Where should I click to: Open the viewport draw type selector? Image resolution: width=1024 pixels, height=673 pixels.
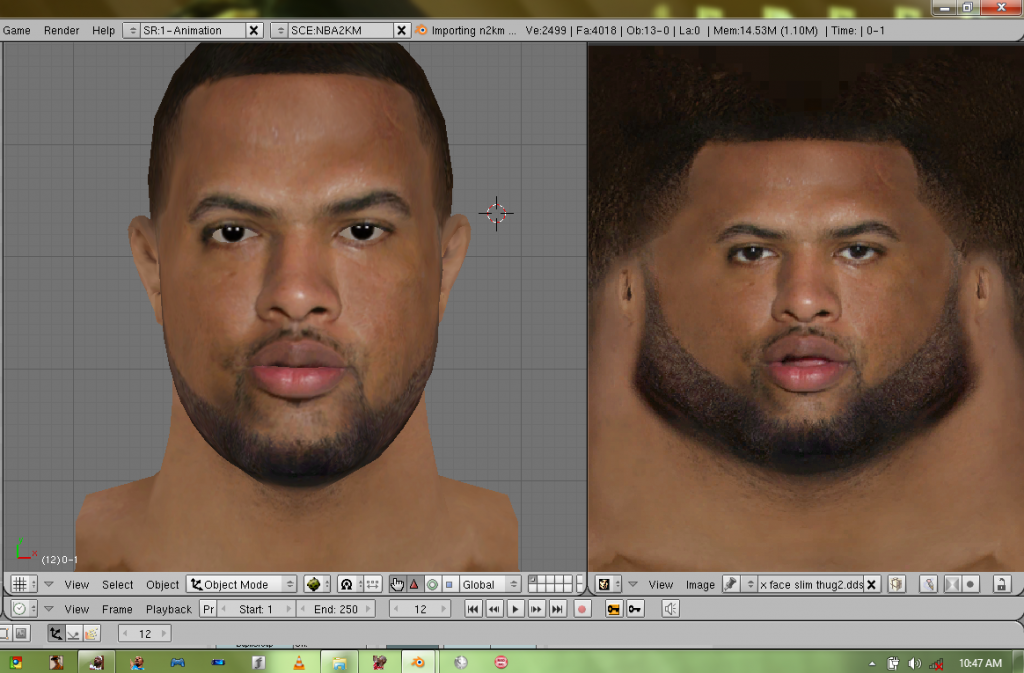[318, 584]
